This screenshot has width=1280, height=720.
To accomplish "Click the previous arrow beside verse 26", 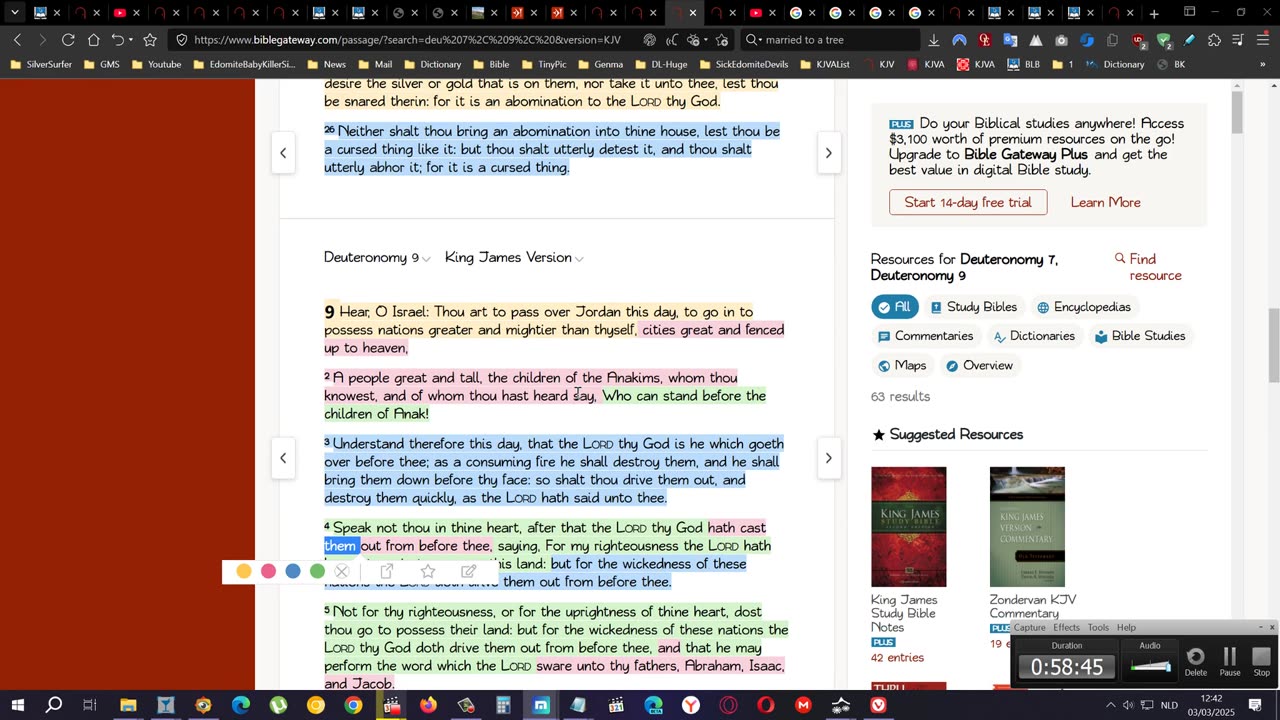I will [x=283, y=153].
